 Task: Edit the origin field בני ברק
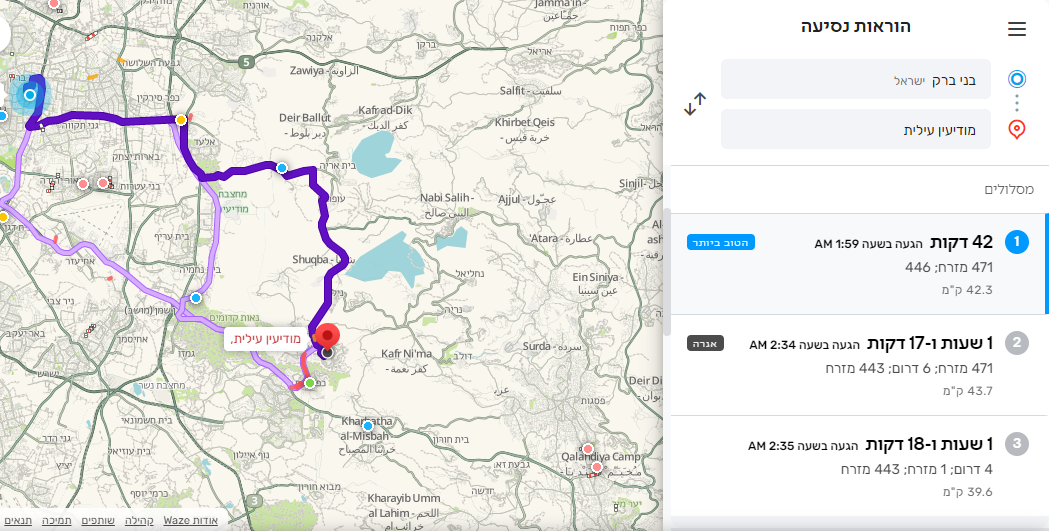[856, 80]
